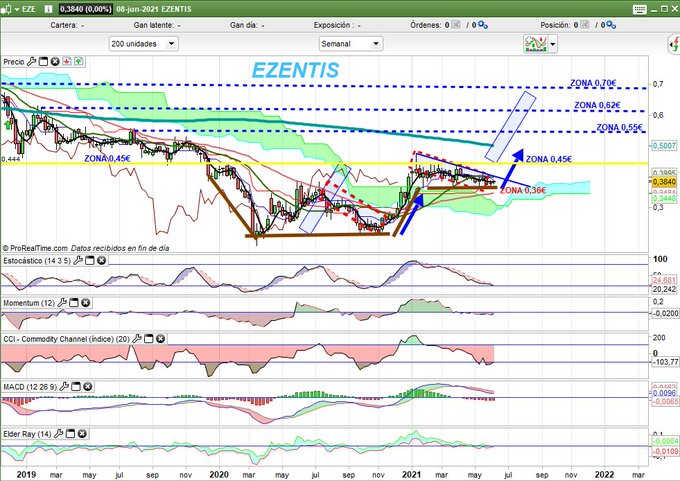Open the keyboard shortcuts icon in the title bar

[639, 9]
